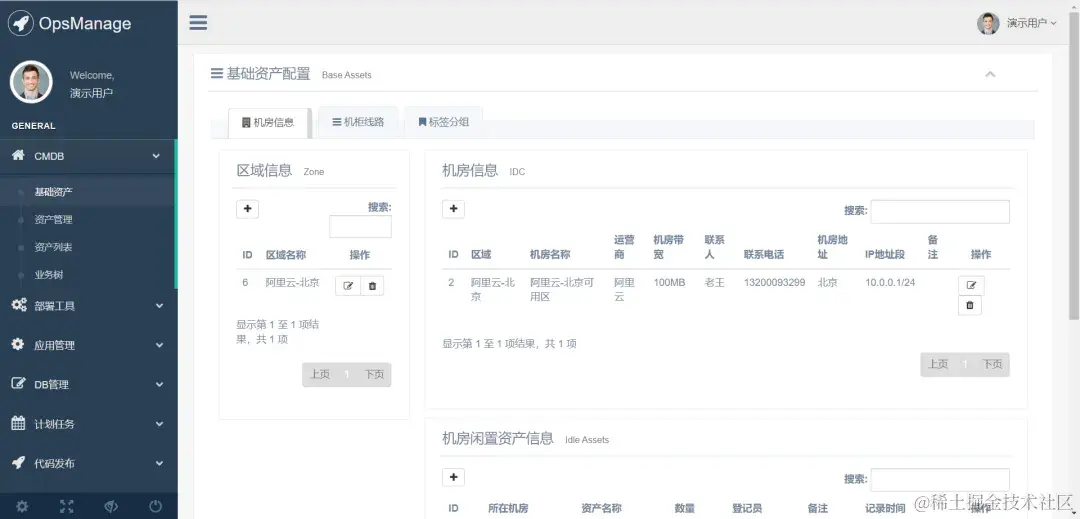1080x519 pixels.
Task: Sort idle assets by 资产名称 column
Action: [601, 509]
